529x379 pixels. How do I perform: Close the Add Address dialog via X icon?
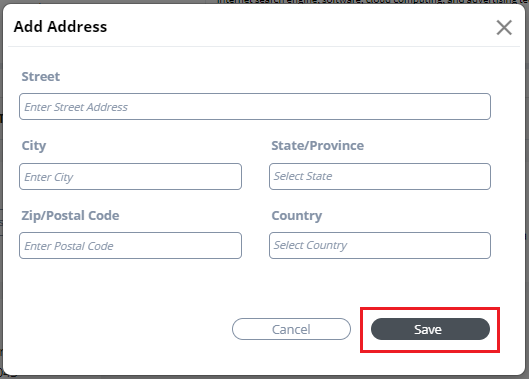[x=504, y=27]
